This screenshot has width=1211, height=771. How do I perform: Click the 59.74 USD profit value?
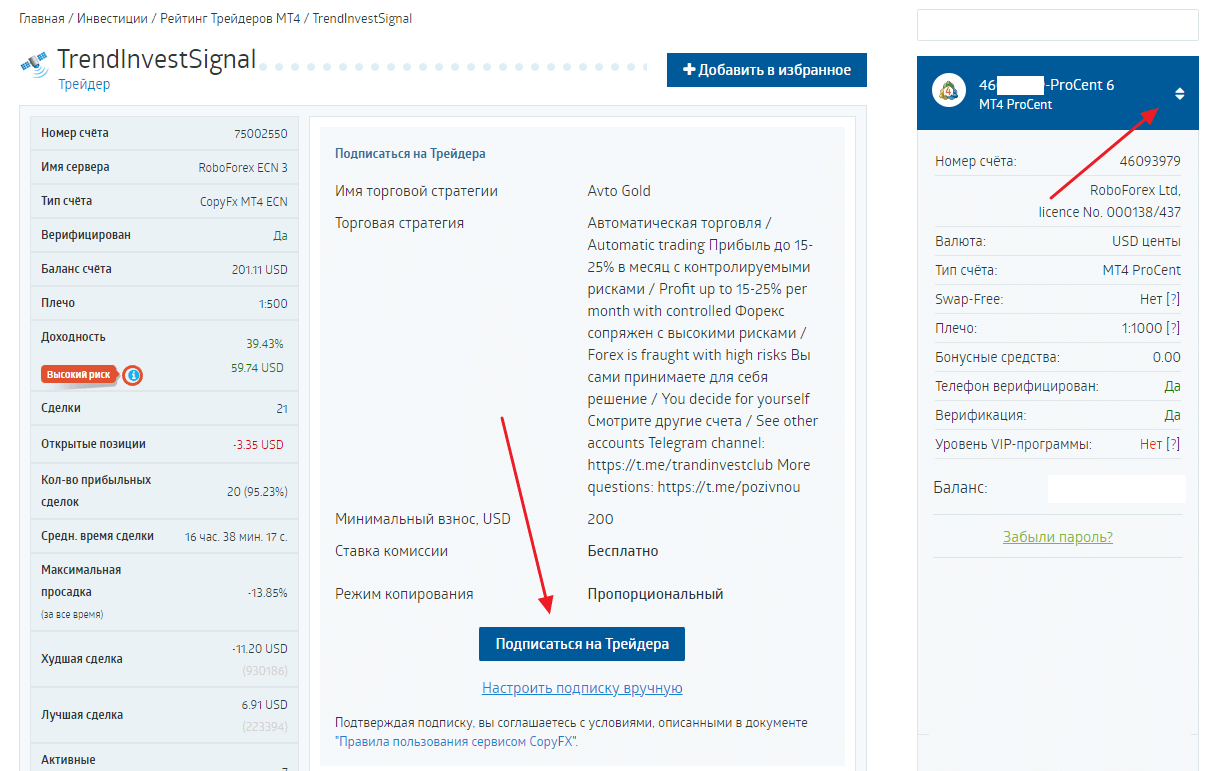tap(257, 368)
